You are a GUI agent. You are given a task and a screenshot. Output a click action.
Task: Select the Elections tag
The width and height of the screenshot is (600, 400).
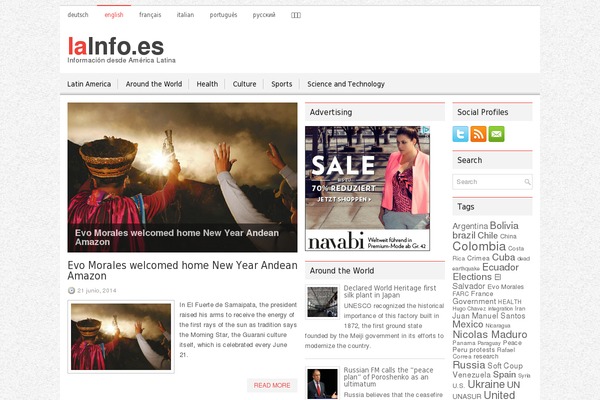pyautogui.click(x=472, y=276)
